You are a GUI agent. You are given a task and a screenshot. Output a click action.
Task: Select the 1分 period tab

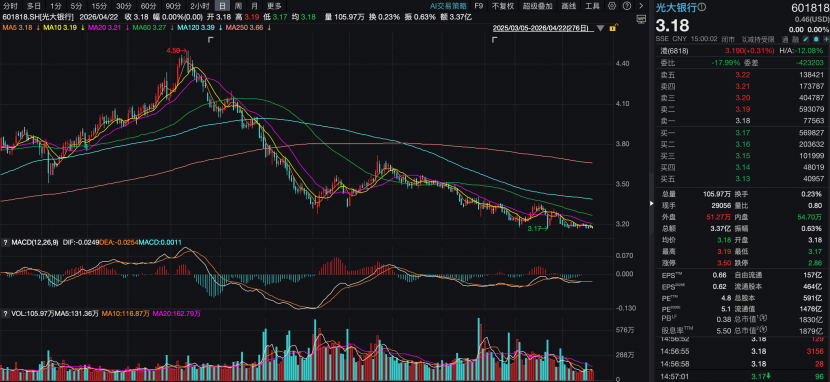point(56,6)
